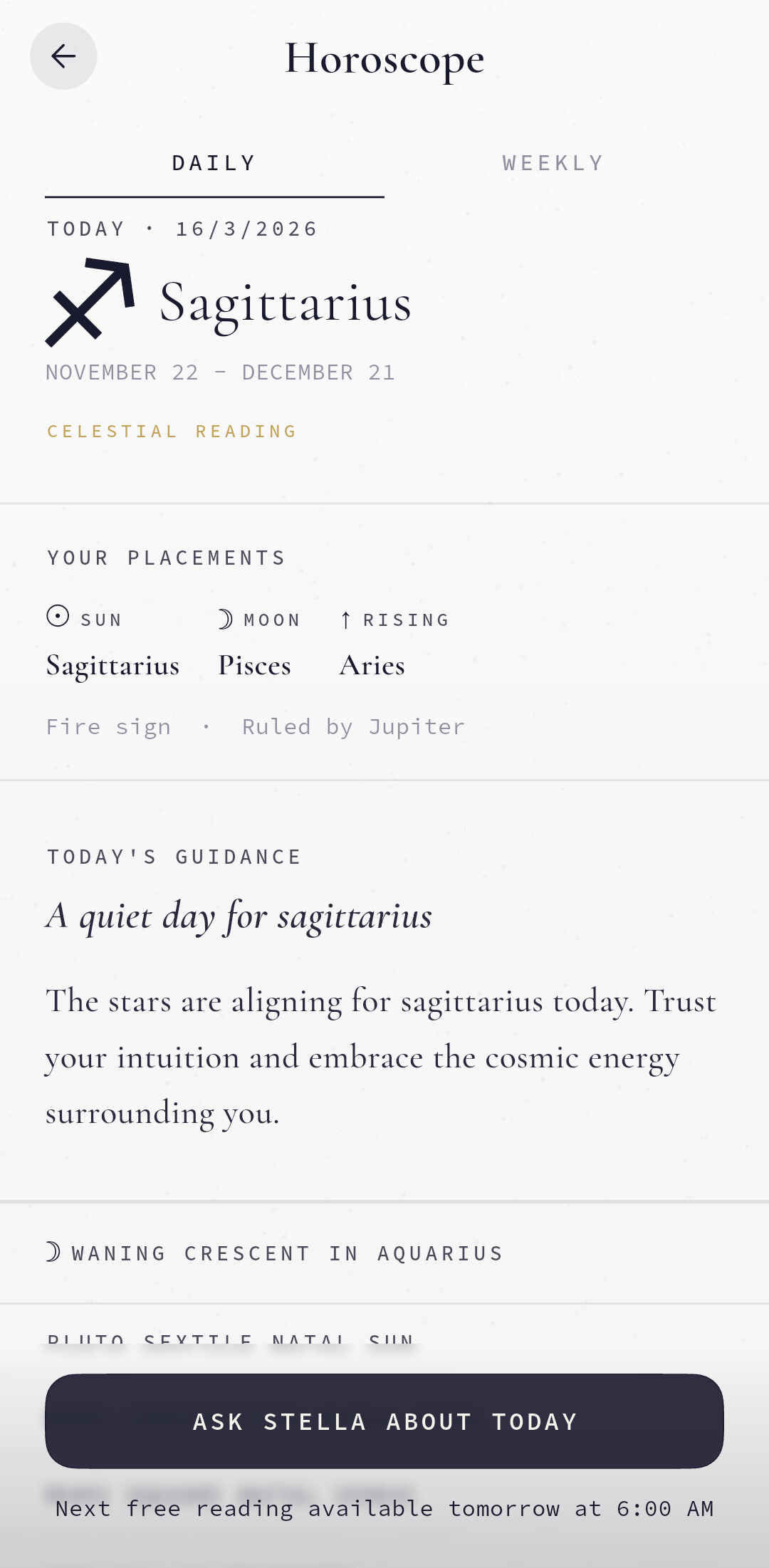
Task: Tap the Celestial Reading label
Action: (172, 432)
